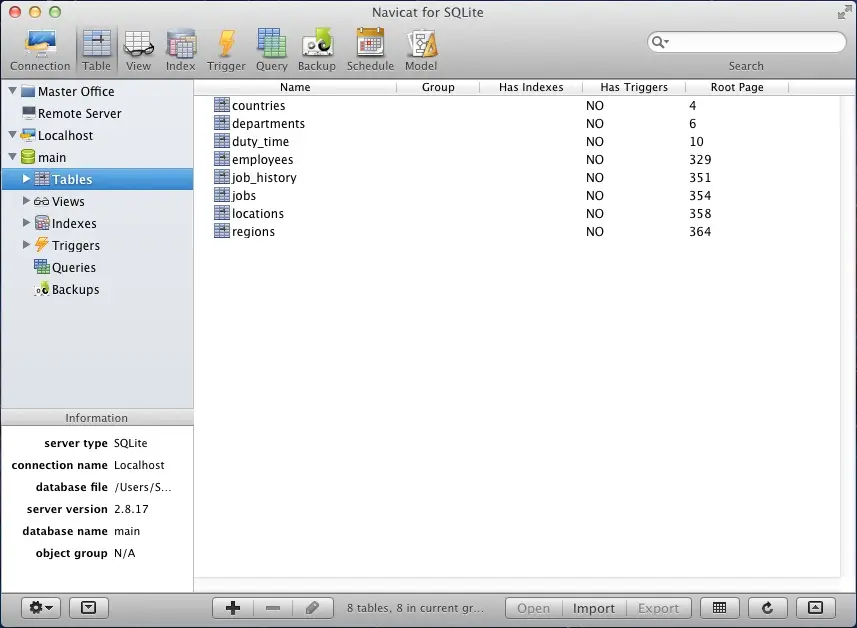The width and height of the screenshot is (857, 628).
Task: Click root page value 364
Action: point(700,231)
